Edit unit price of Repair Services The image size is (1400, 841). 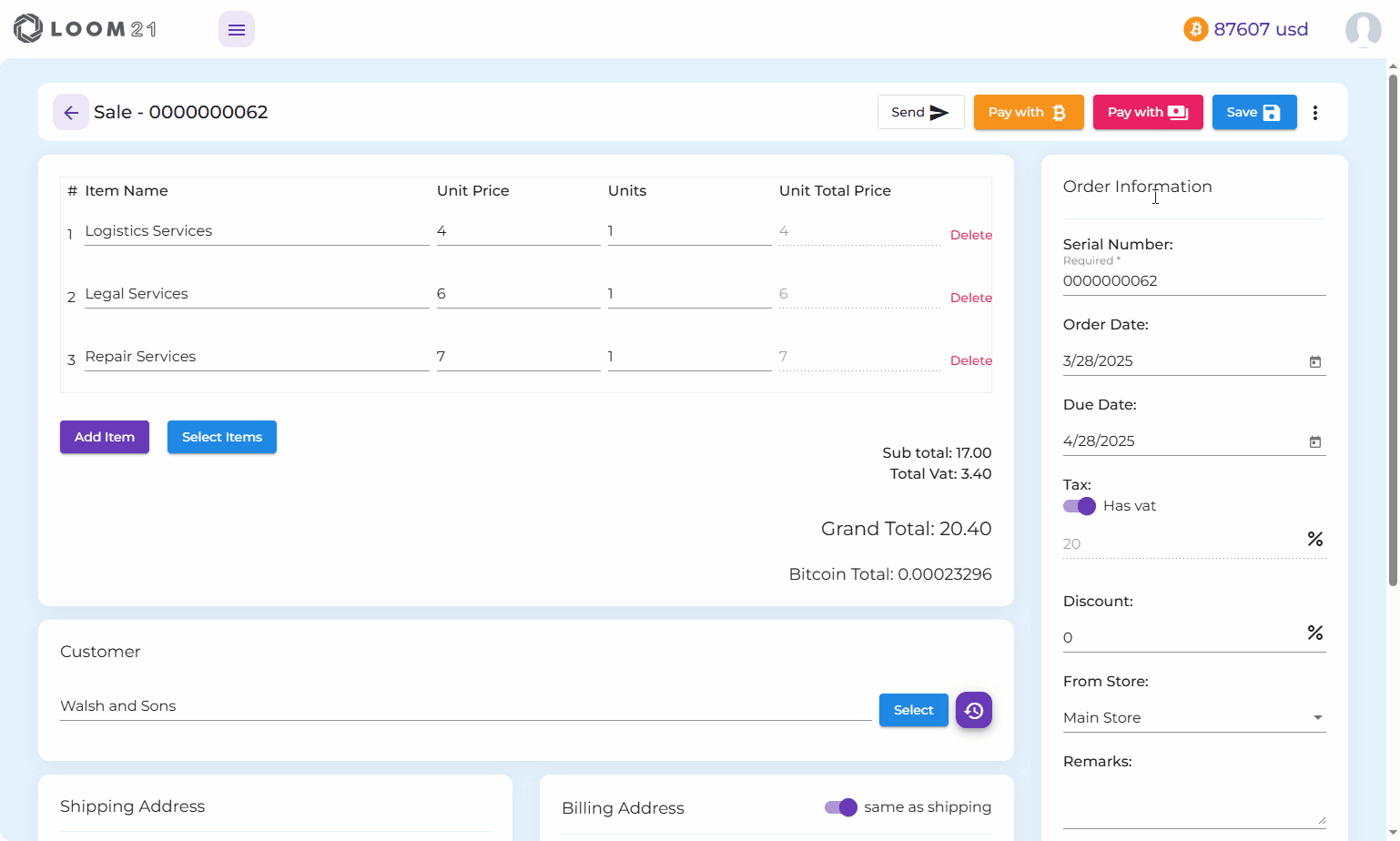pyautogui.click(x=519, y=357)
